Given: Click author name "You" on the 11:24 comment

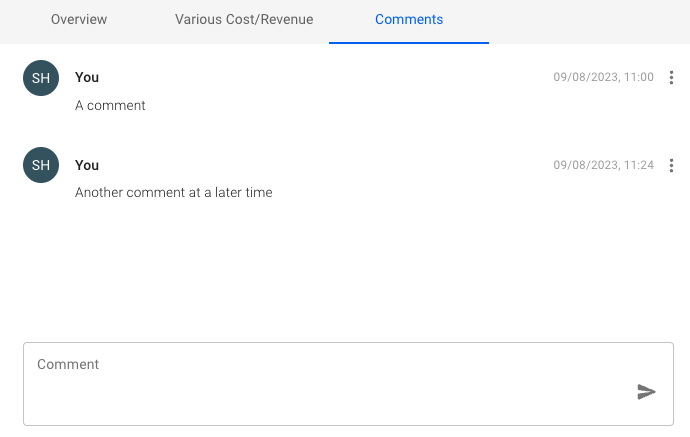Looking at the screenshot, I should pos(87,165).
